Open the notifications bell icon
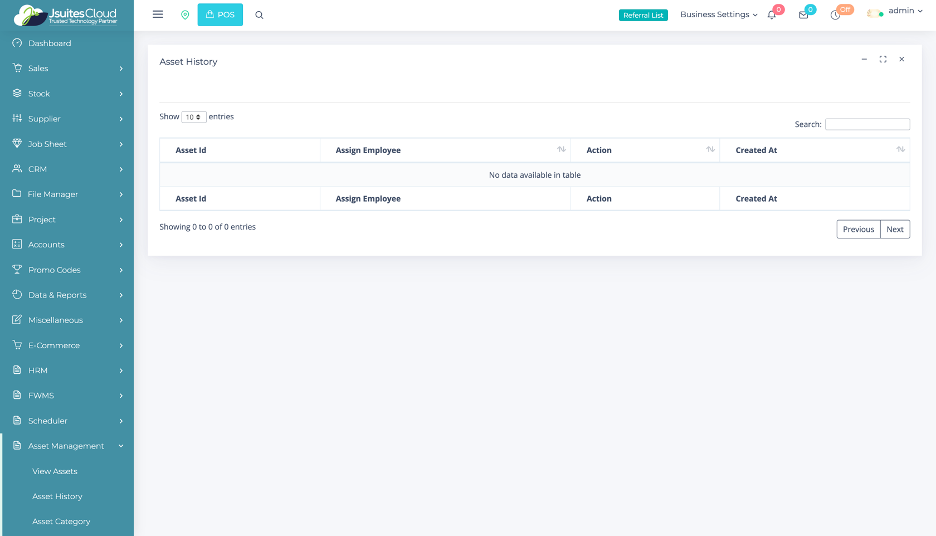This screenshot has height=536, width=936. pos(772,15)
